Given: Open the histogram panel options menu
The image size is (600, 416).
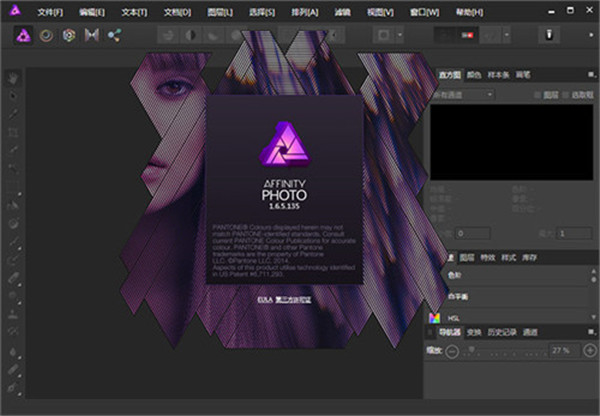Looking at the screenshot, I should 592,75.
